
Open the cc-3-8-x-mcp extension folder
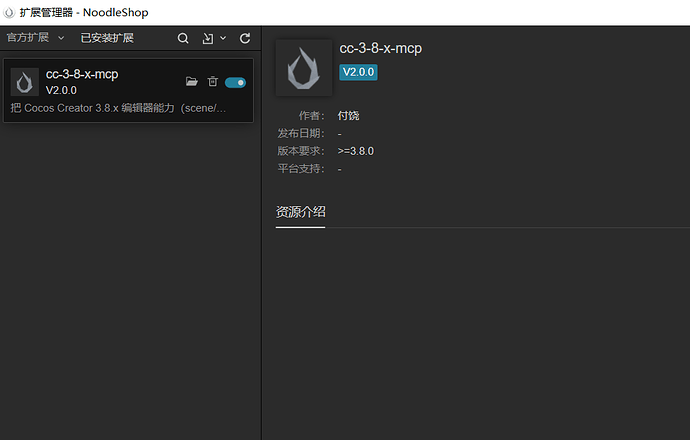click(x=191, y=81)
